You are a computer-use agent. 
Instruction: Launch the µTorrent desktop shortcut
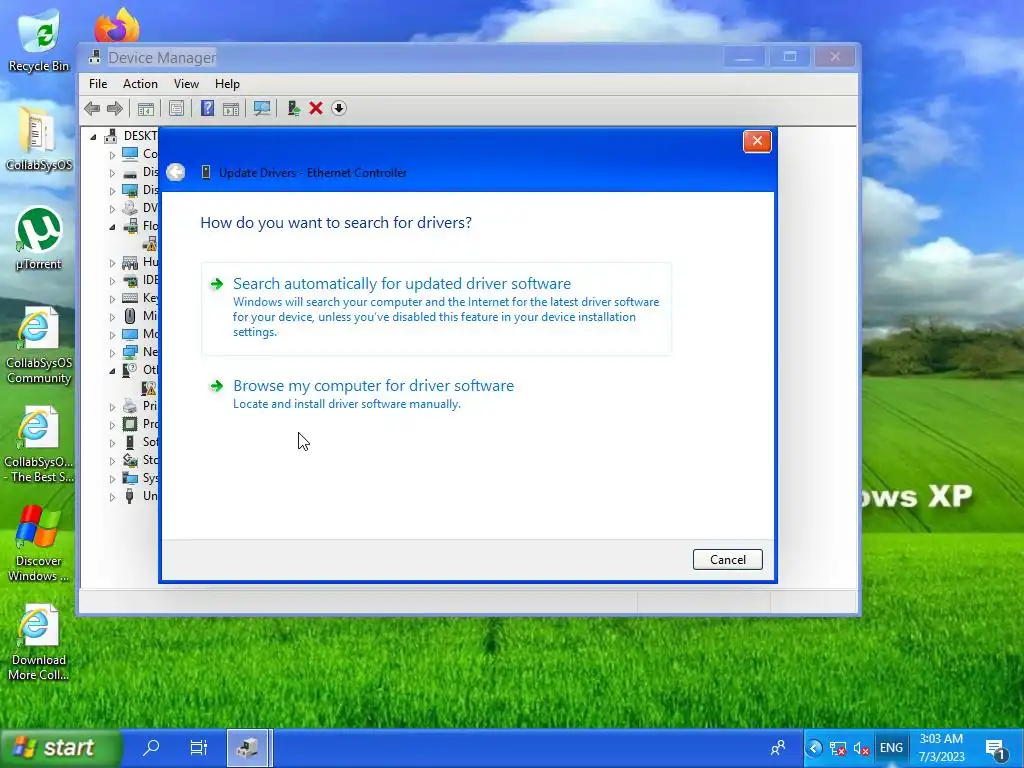[x=39, y=238]
